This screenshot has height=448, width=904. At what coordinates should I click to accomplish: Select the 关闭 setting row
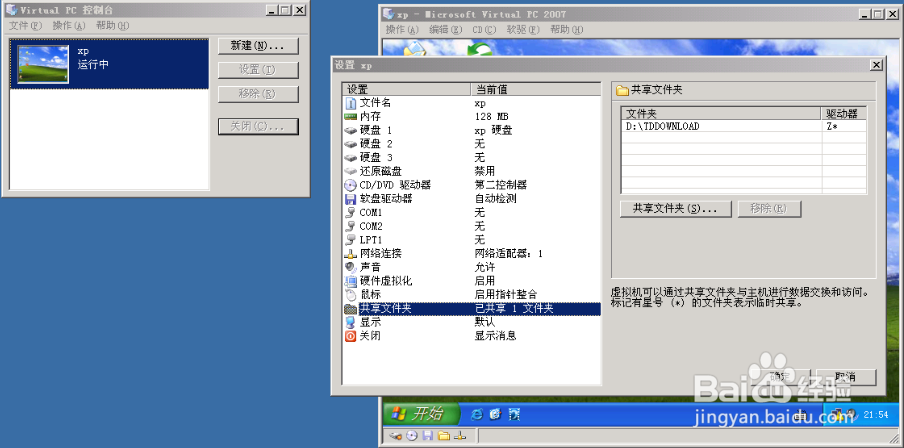pyautogui.click(x=472, y=336)
